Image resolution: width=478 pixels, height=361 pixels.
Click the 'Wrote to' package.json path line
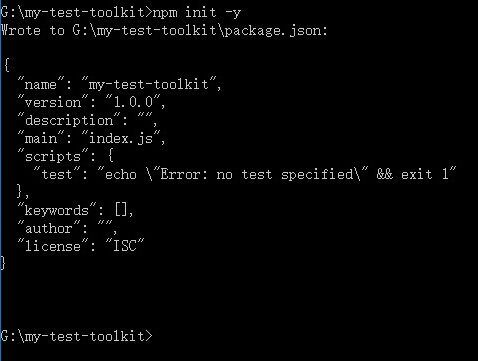[164, 31]
